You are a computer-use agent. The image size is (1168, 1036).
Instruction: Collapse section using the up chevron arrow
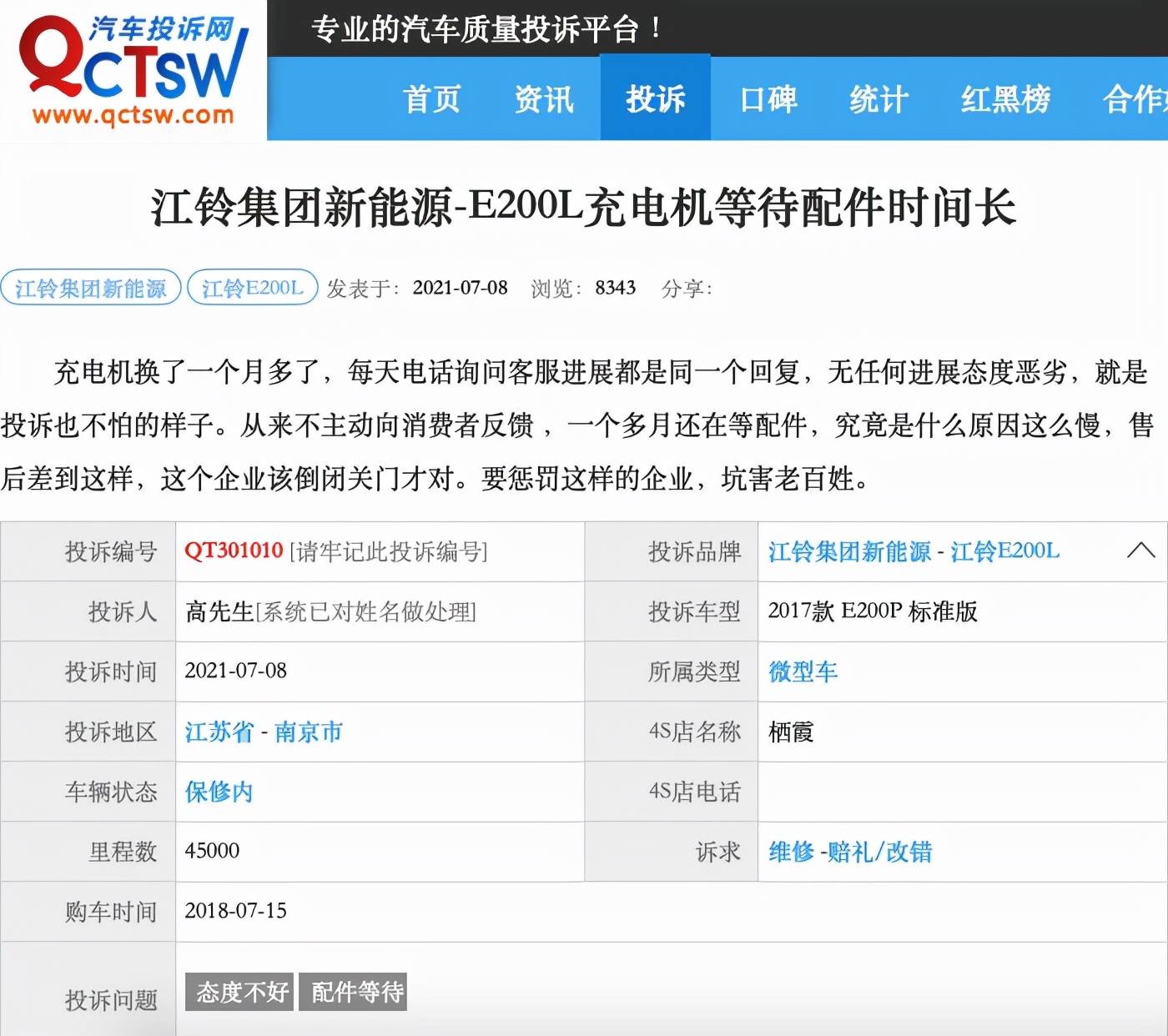click(x=1140, y=551)
